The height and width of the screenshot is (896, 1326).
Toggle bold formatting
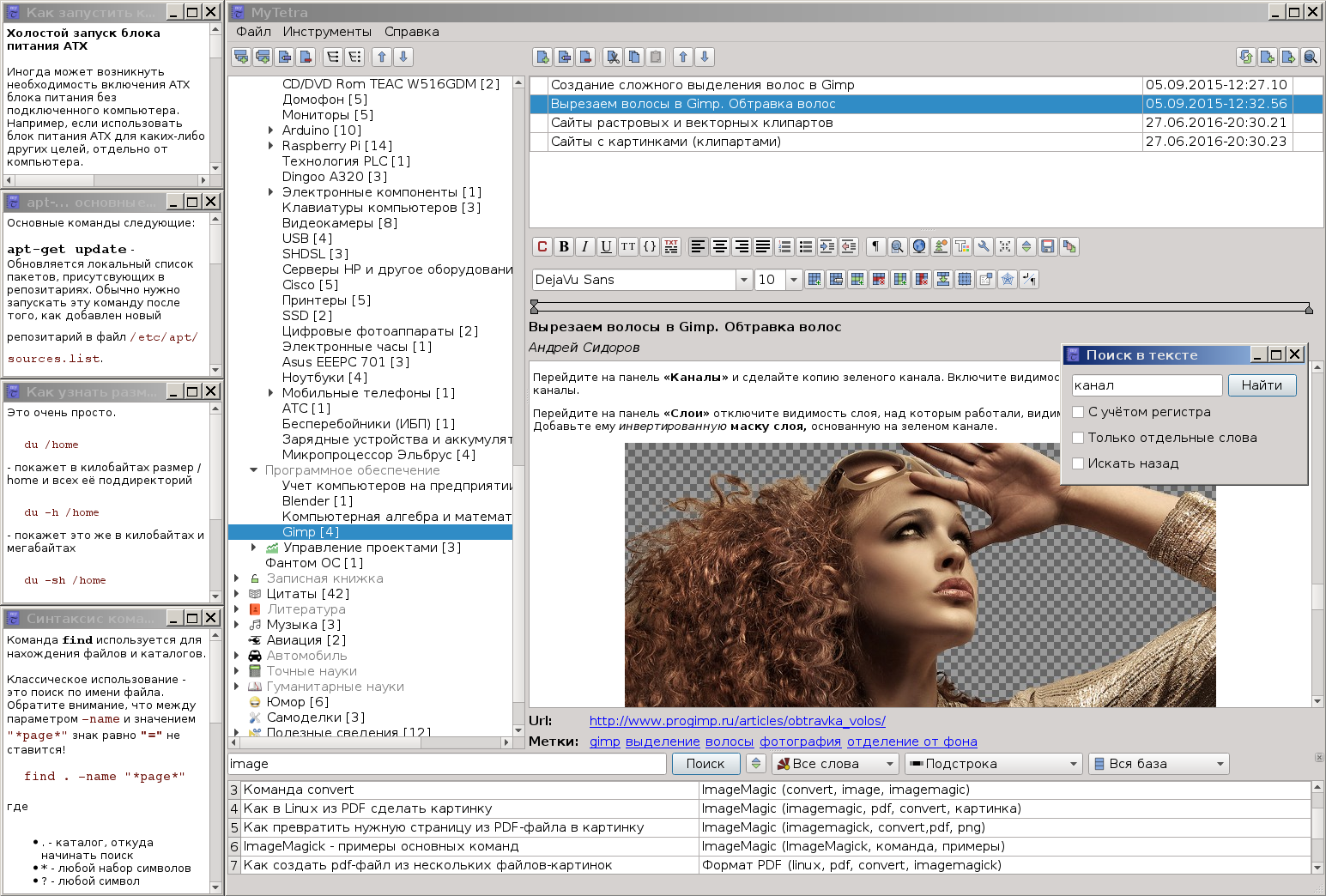point(564,246)
